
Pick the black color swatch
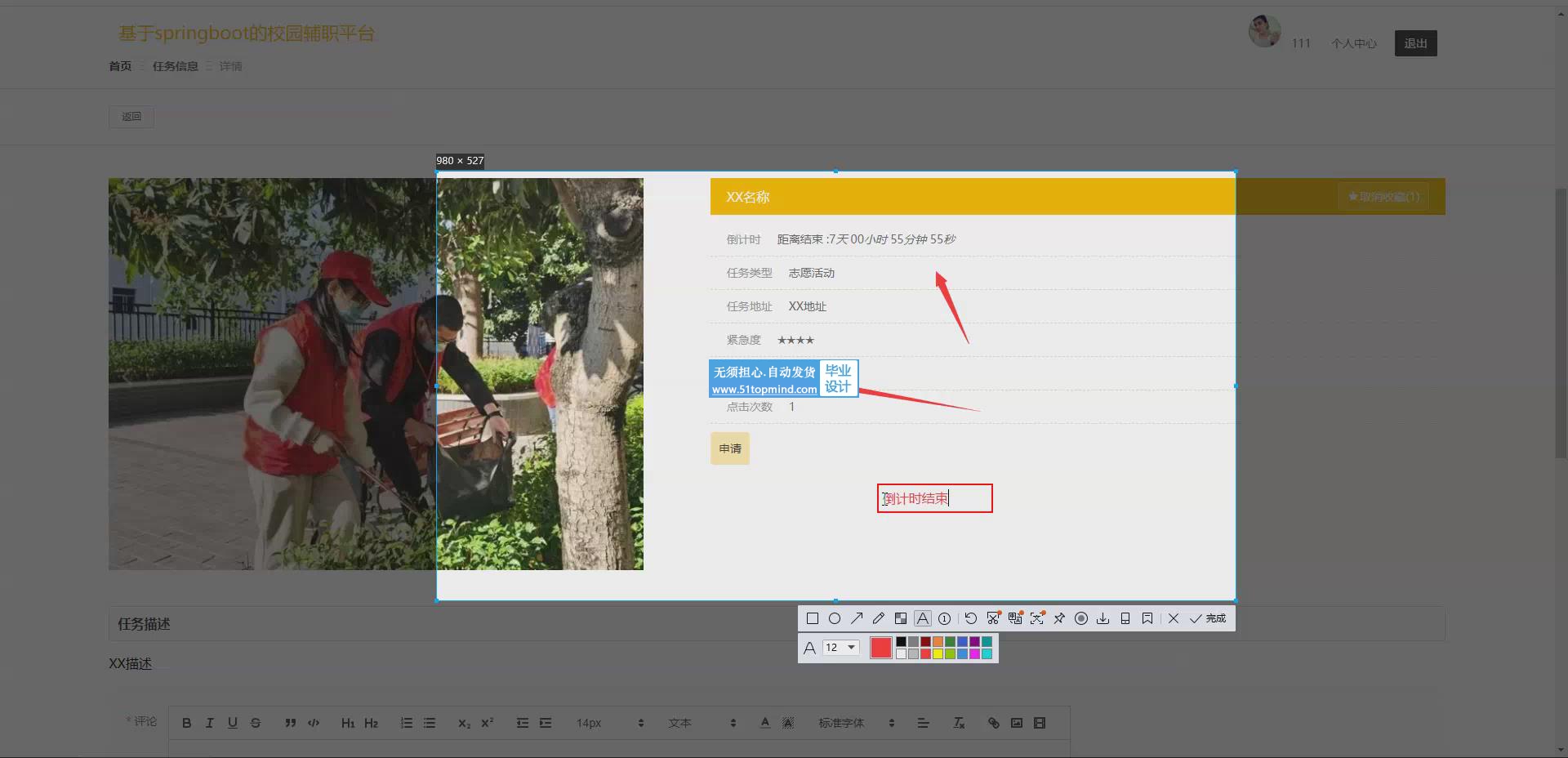pos(901,642)
